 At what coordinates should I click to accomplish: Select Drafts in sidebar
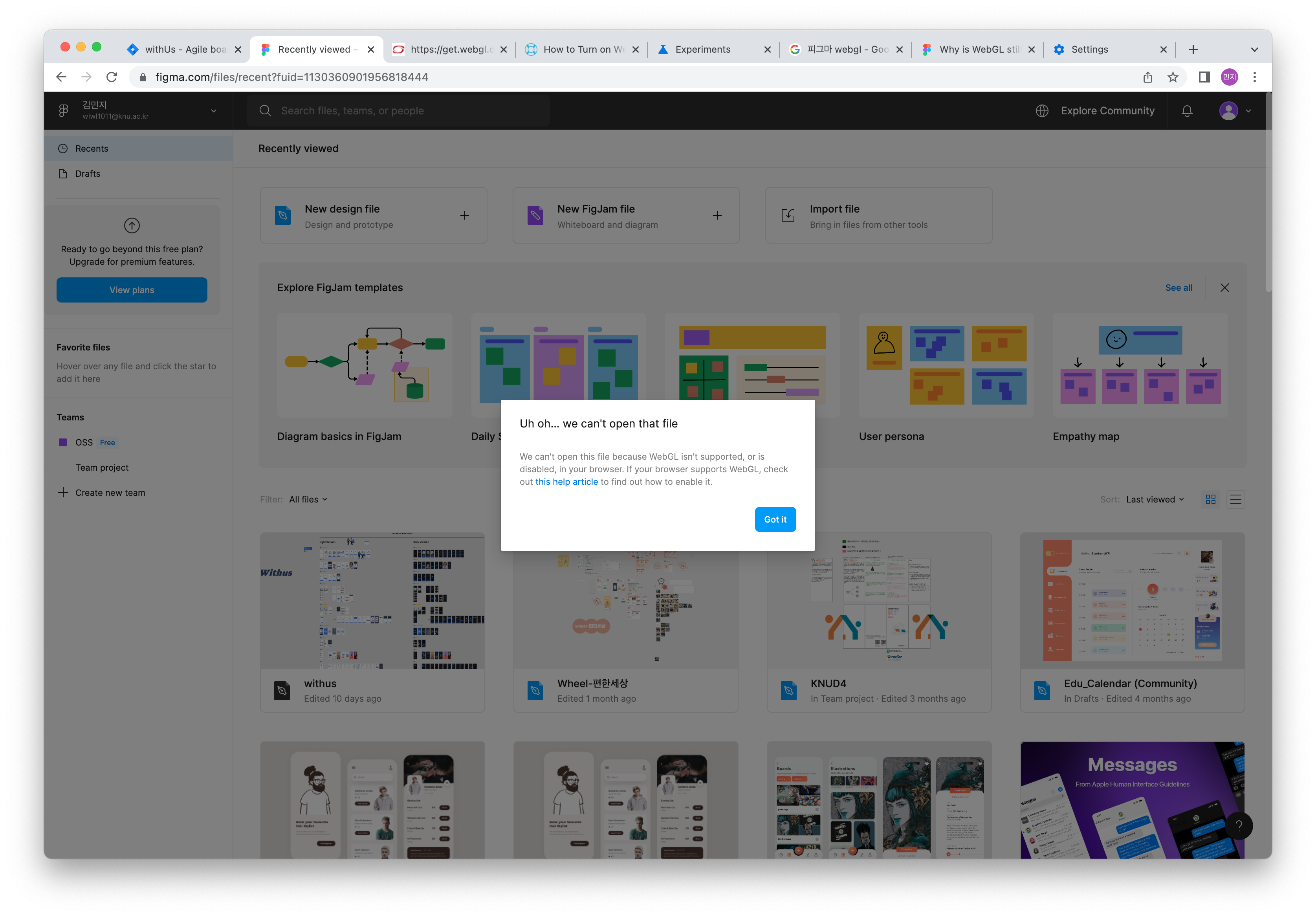138,174
